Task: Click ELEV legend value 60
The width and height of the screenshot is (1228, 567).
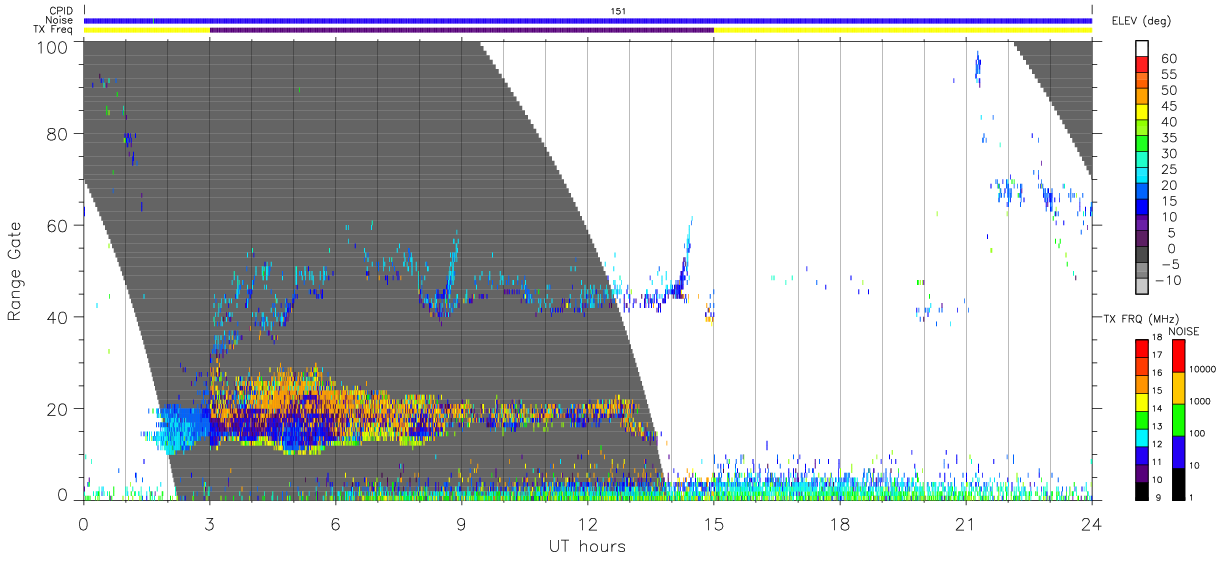Action: 1168,59
